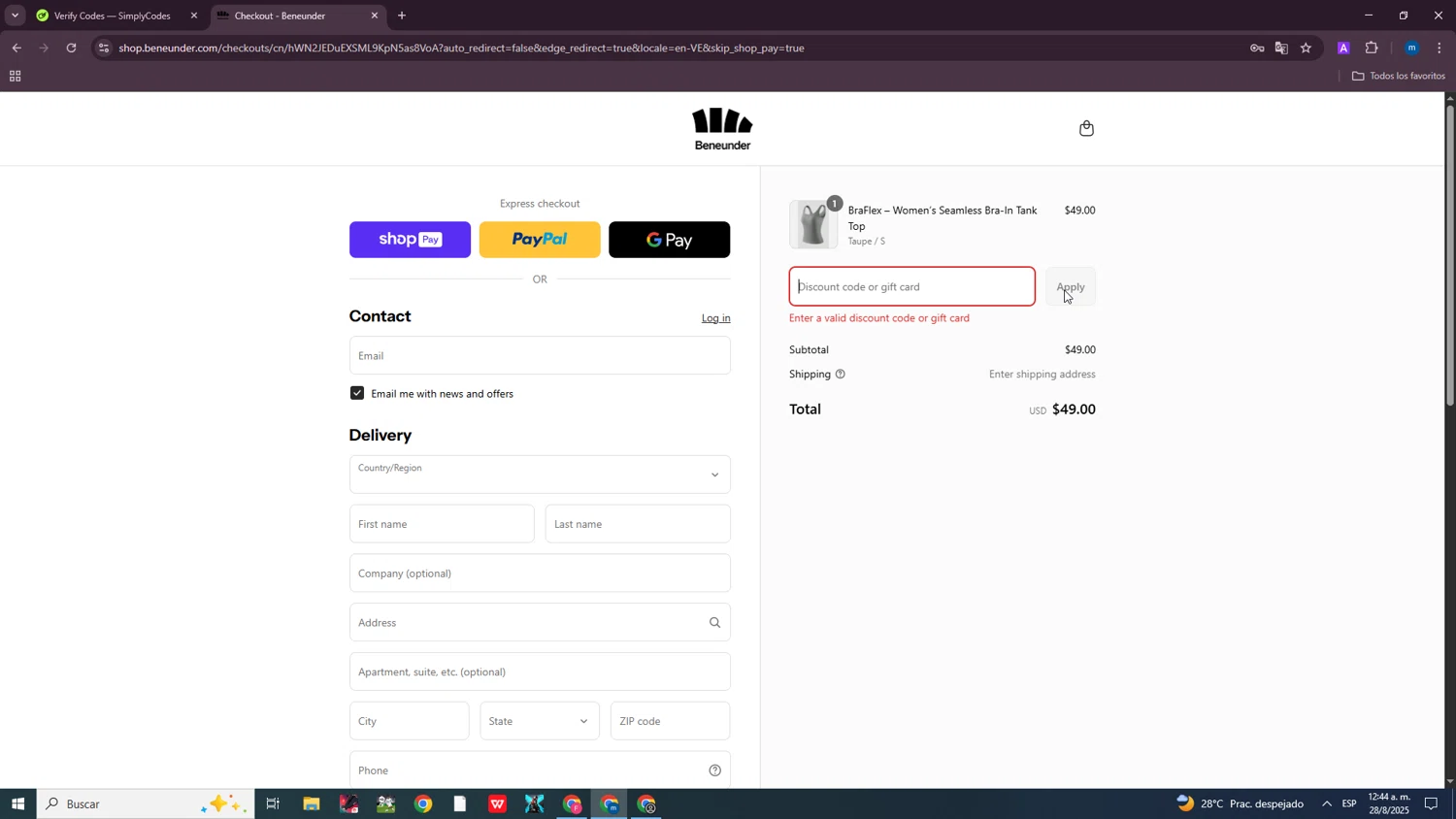The image size is (1456, 819).
Task: Click the Email input field
Action: coord(540,355)
